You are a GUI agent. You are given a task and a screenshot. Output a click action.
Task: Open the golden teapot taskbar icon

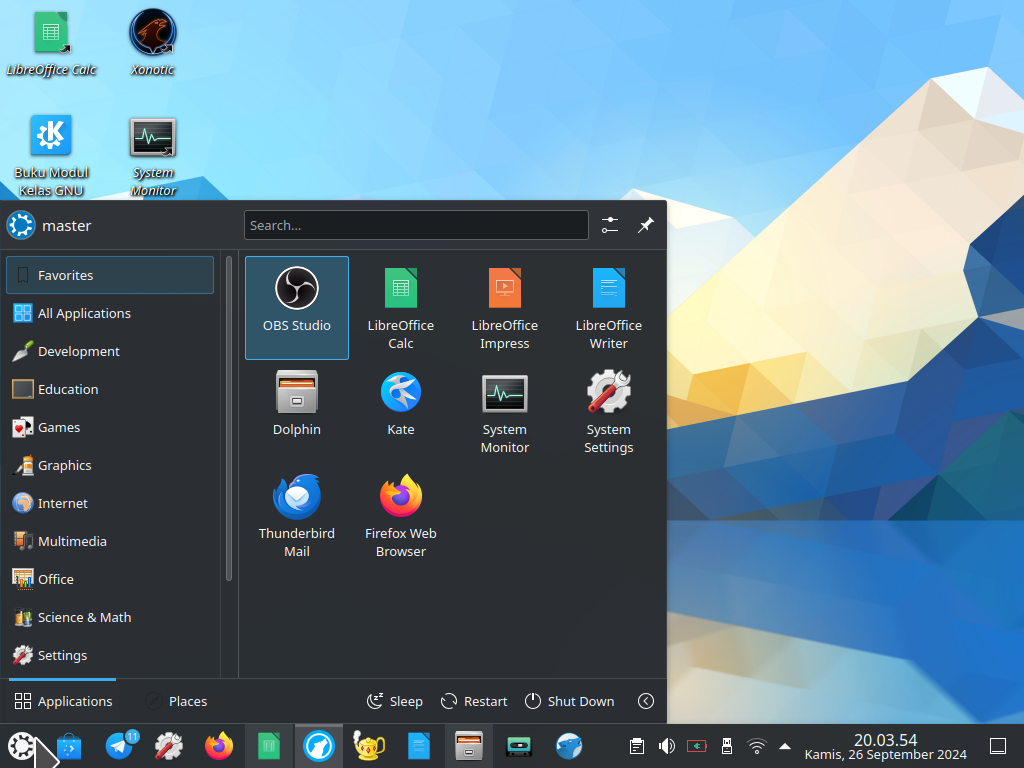pos(368,746)
